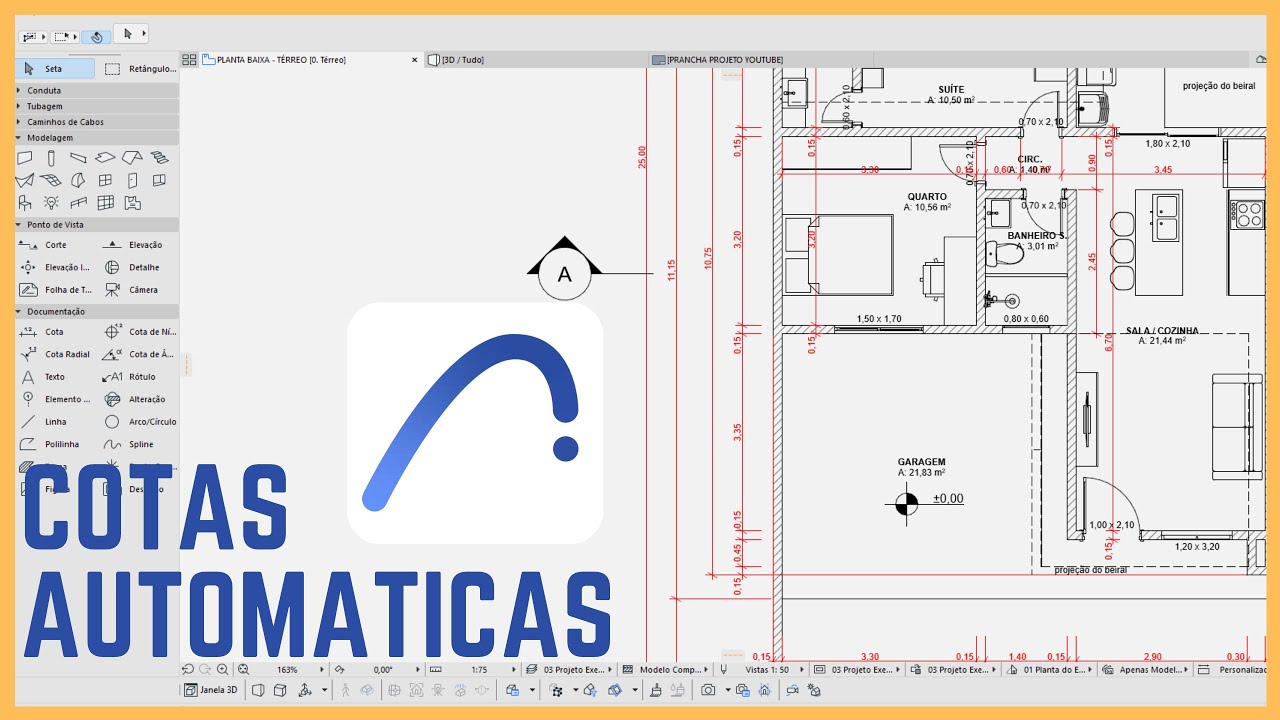The image size is (1280, 720).
Task: Open the Modelo Comp... dropdown
Action: 664,669
